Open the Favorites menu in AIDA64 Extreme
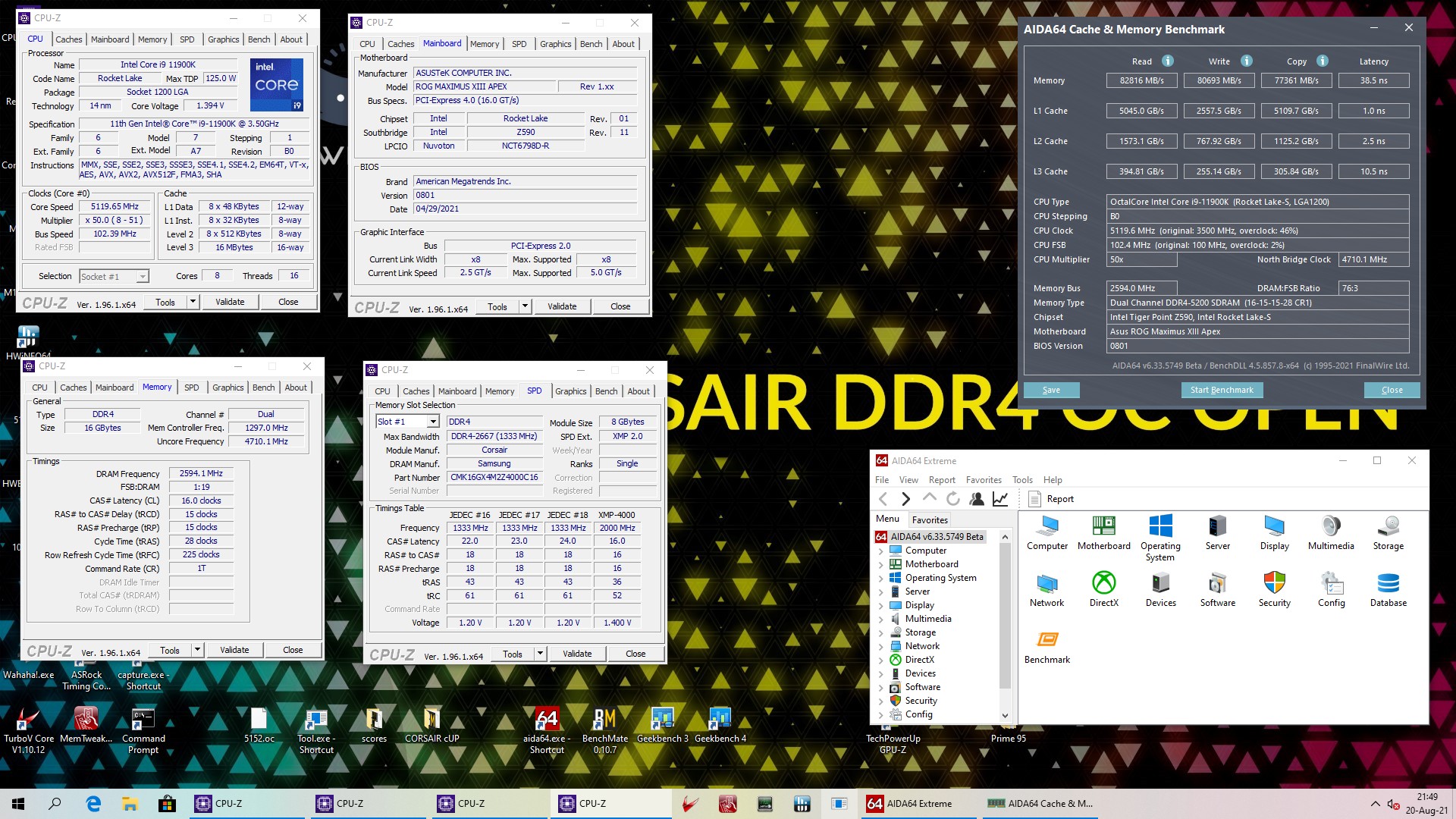The image size is (1456, 819). 984,480
